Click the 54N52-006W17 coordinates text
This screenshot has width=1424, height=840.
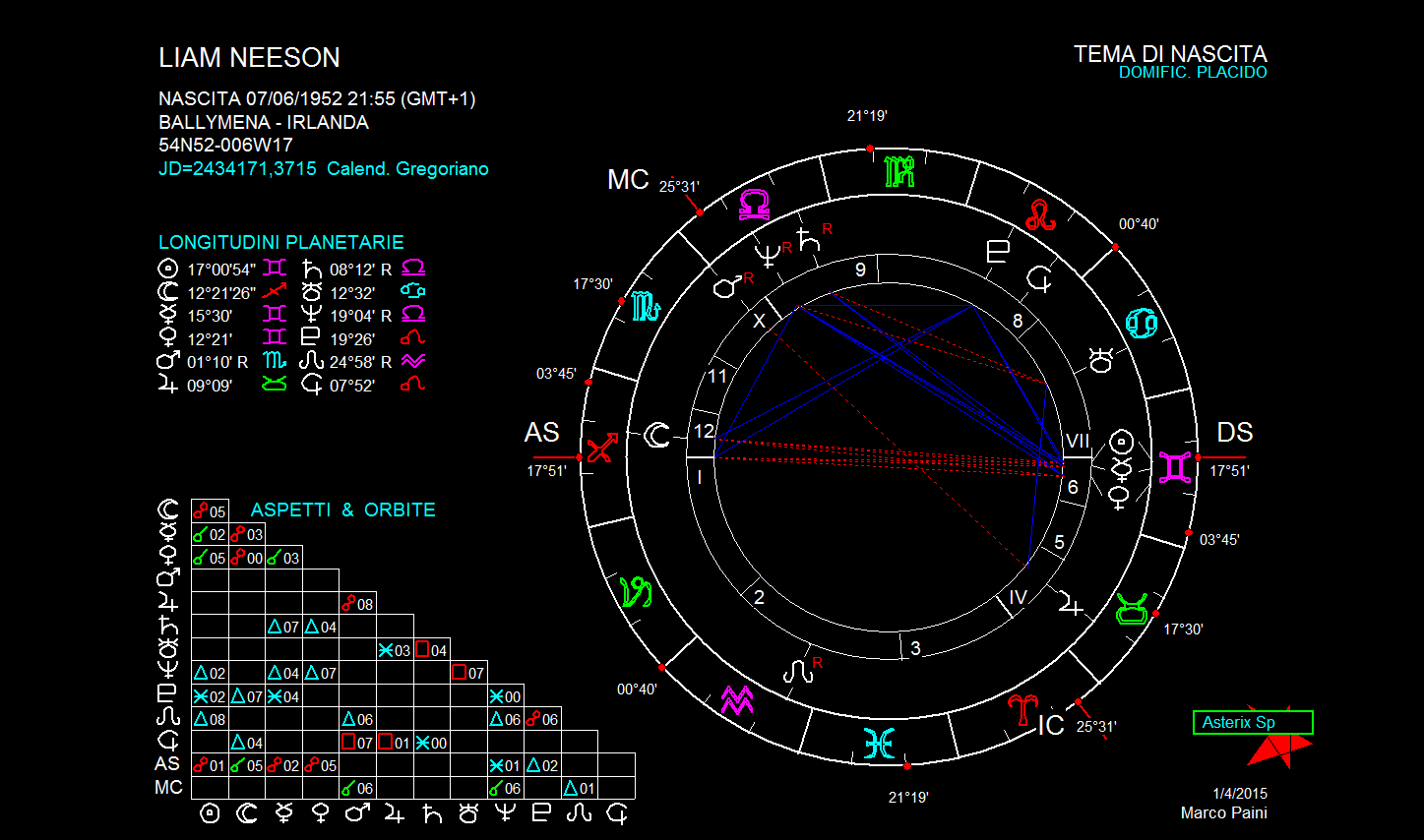pyautogui.click(x=225, y=146)
